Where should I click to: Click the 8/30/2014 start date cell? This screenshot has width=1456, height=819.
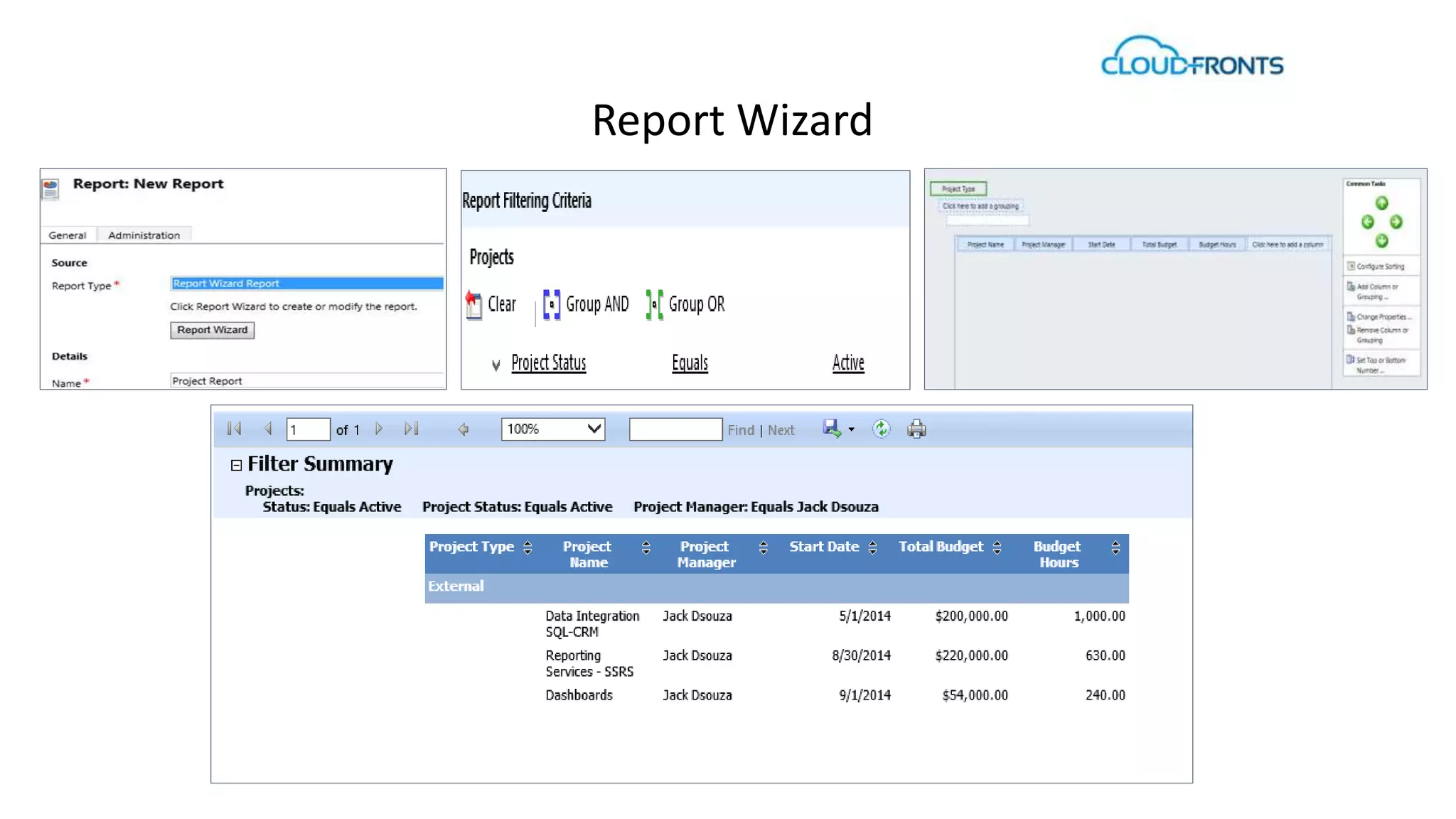point(861,655)
